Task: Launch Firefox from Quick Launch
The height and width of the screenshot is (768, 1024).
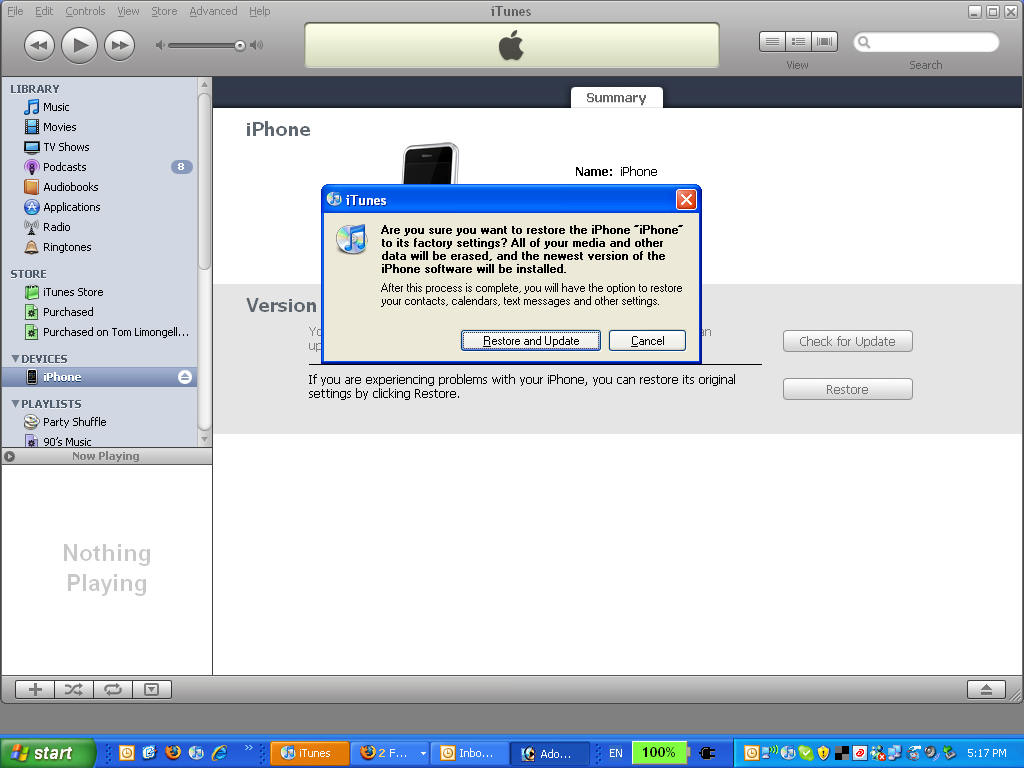Action: pos(173,752)
